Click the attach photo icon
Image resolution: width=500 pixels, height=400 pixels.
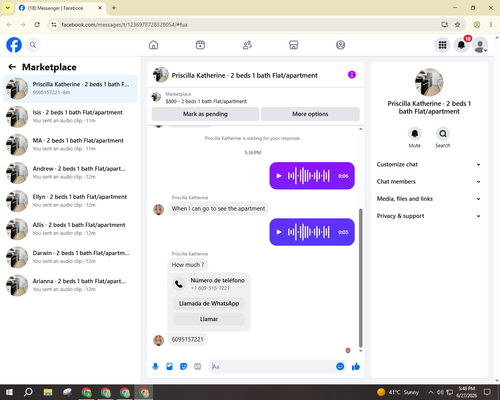click(x=169, y=367)
